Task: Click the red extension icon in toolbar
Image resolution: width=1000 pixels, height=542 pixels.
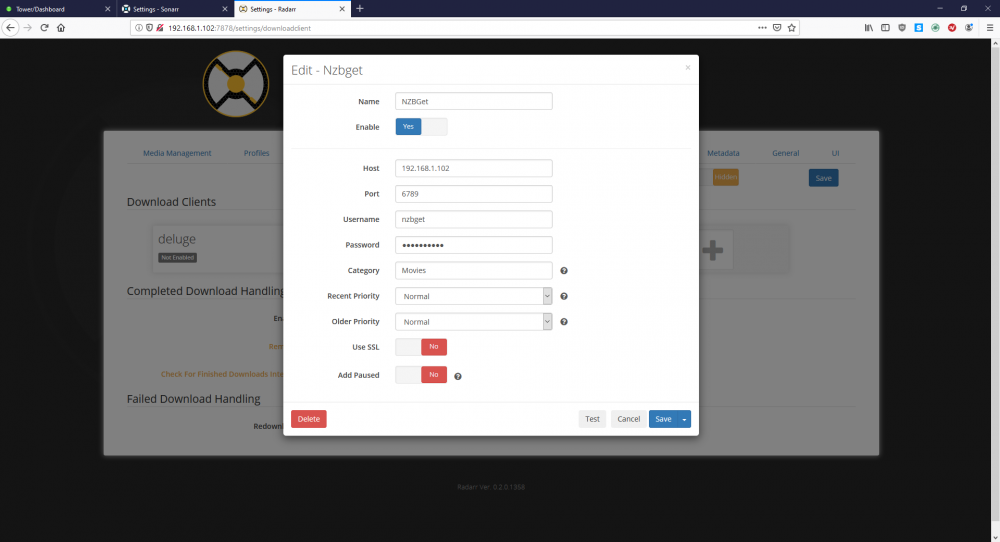Action: point(952,27)
